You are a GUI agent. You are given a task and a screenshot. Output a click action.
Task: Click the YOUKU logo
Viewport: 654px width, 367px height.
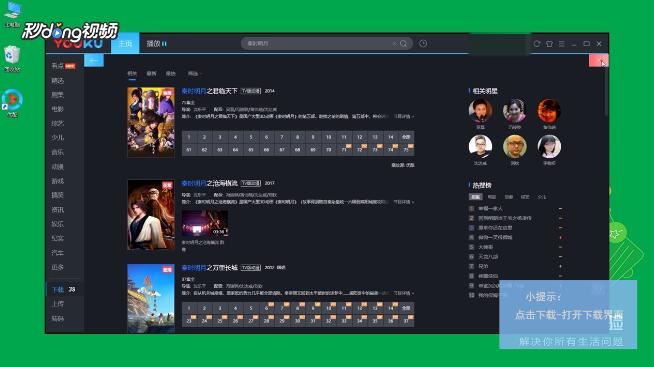pyautogui.click(x=78, y=43)
